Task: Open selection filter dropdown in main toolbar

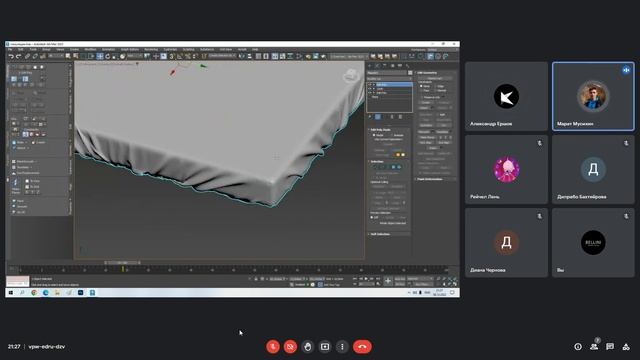Action: (x=56, y=56)
